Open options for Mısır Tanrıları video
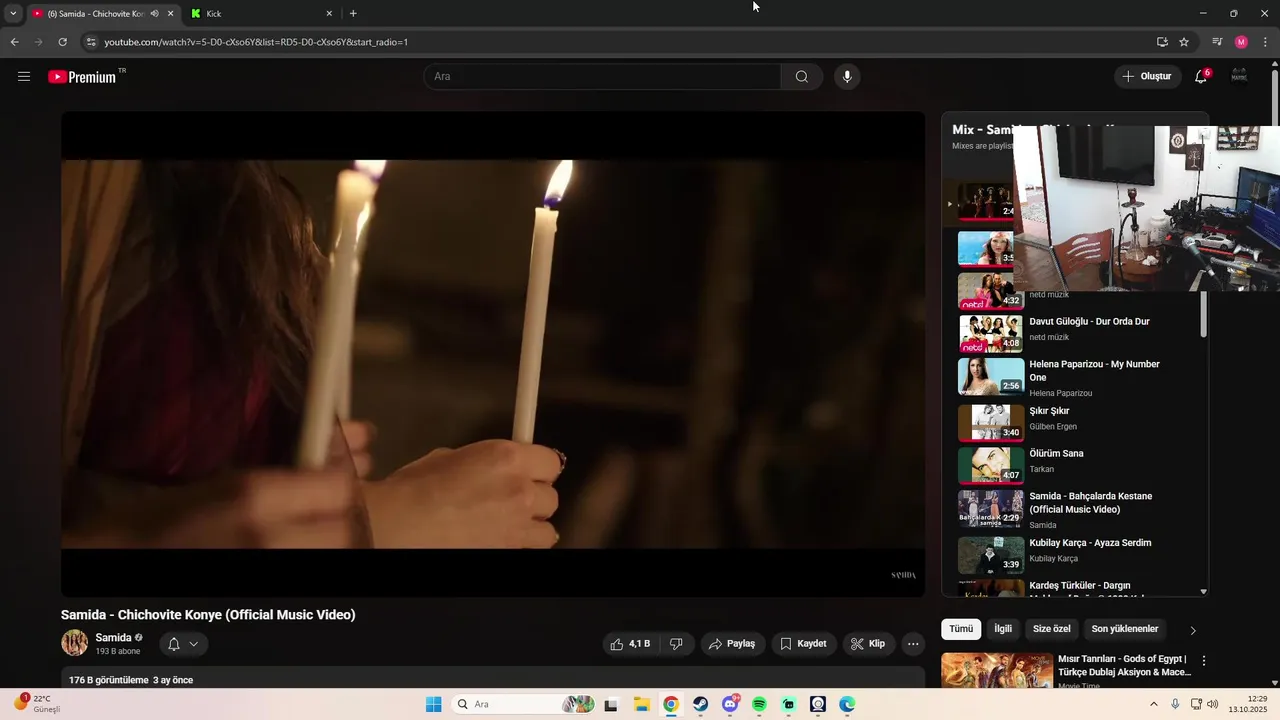 (1204, 661)
